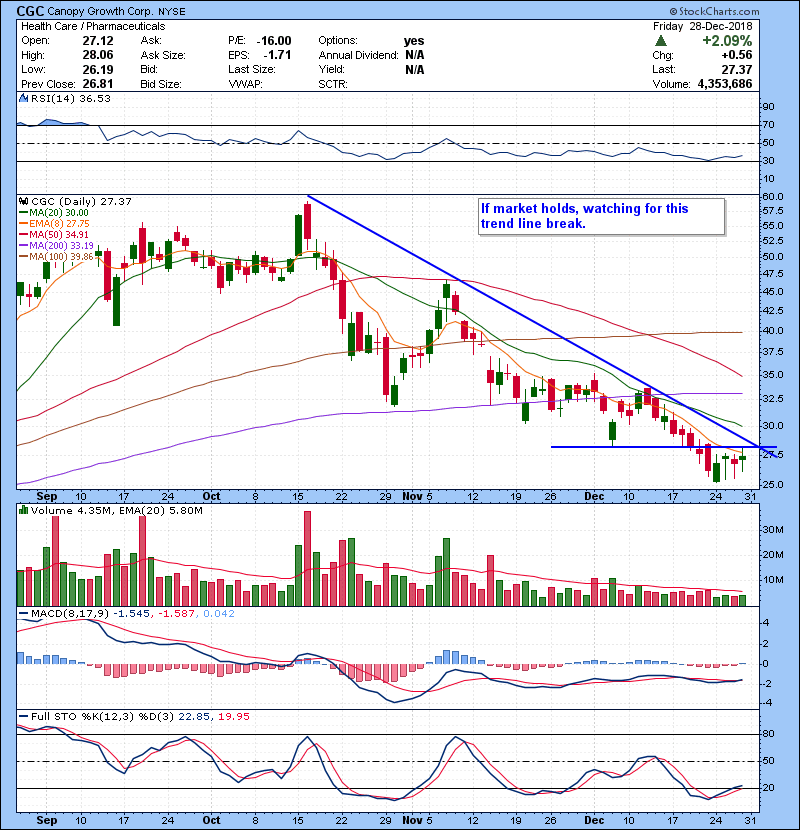Click the stochastic 80 level axis label
This screenshot has width=800, height=830.
tap(768, 734)
